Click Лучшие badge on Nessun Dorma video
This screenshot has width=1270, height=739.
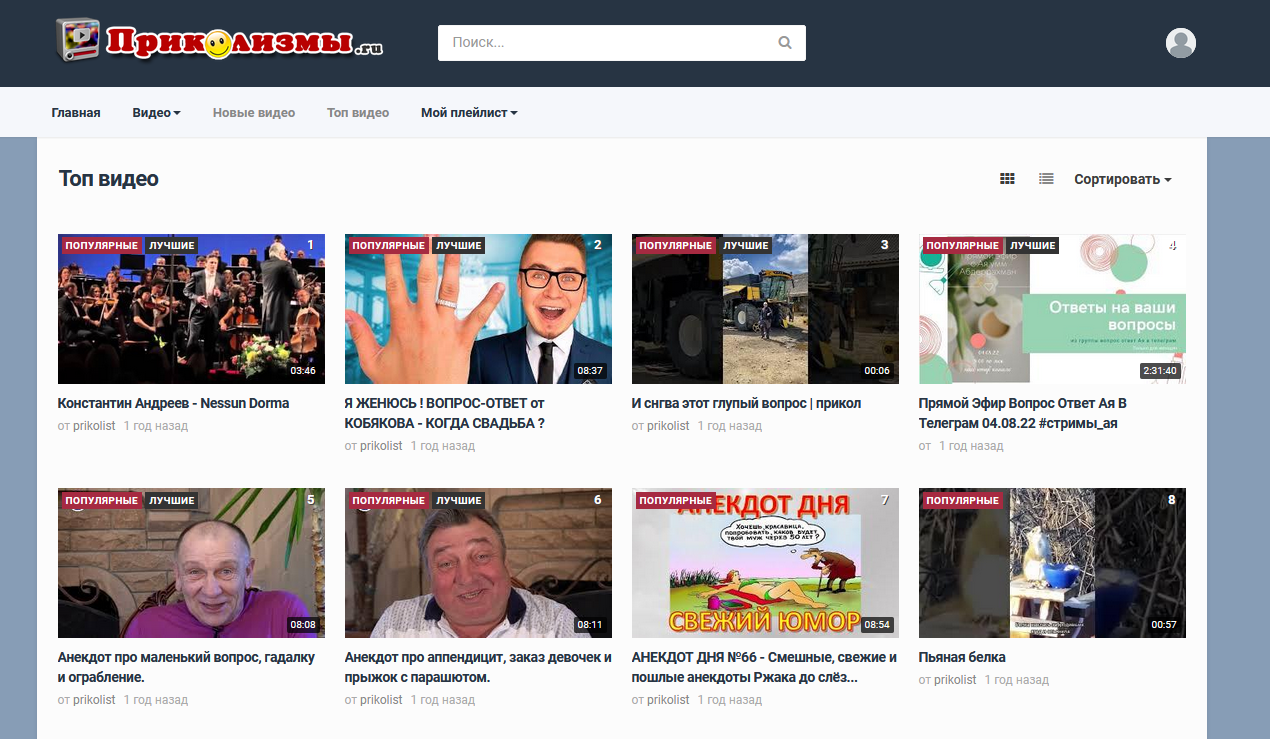click(171, 245)
